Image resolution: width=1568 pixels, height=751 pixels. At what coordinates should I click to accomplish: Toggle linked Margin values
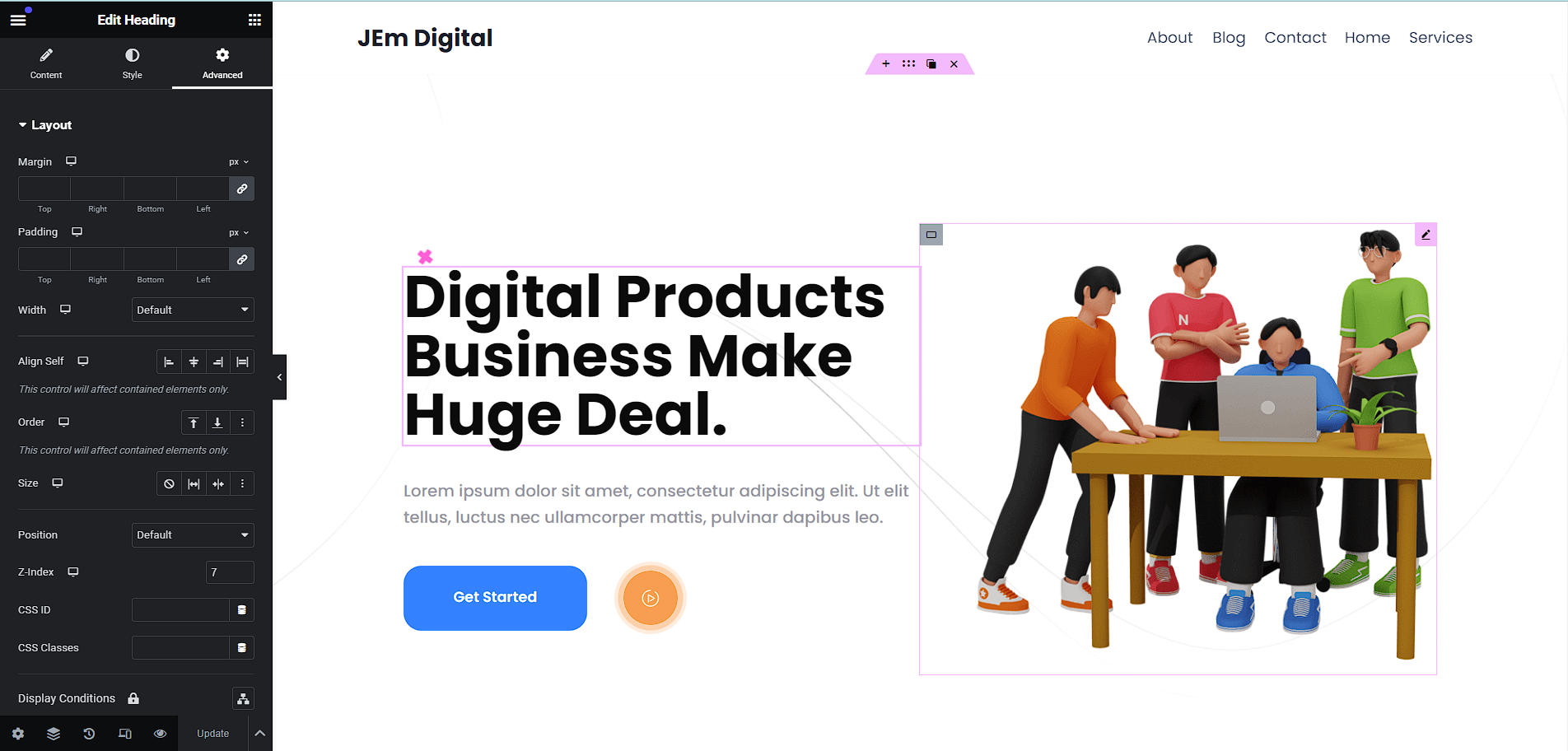tap(242, 189)
